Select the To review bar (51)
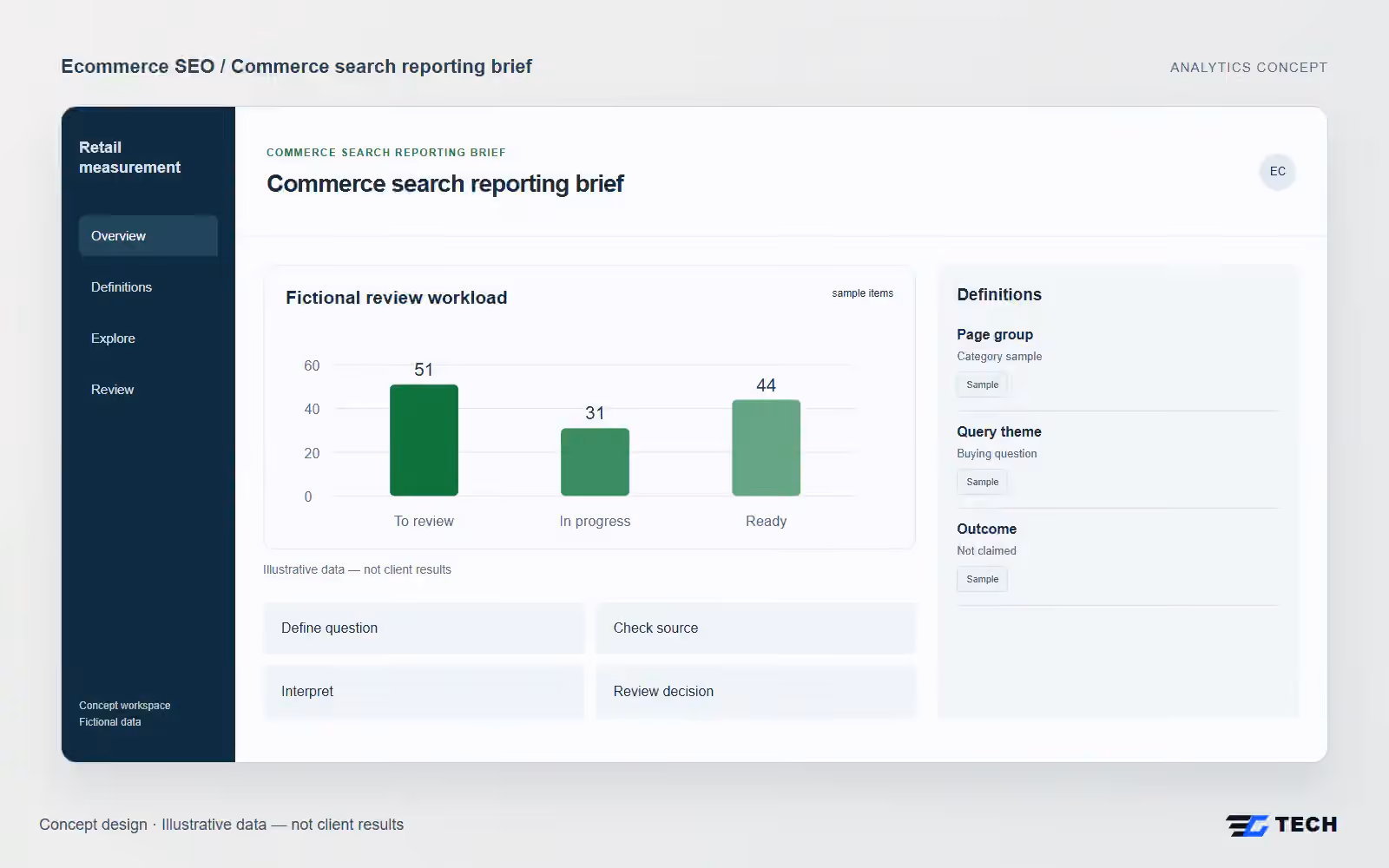1389x868 pixels. pyautogui.click(x=424, y=440)
